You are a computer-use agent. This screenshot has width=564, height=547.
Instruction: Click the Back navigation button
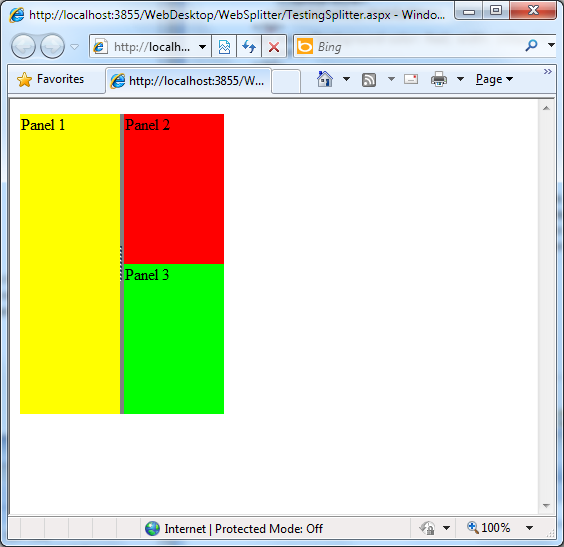(23, 46)
